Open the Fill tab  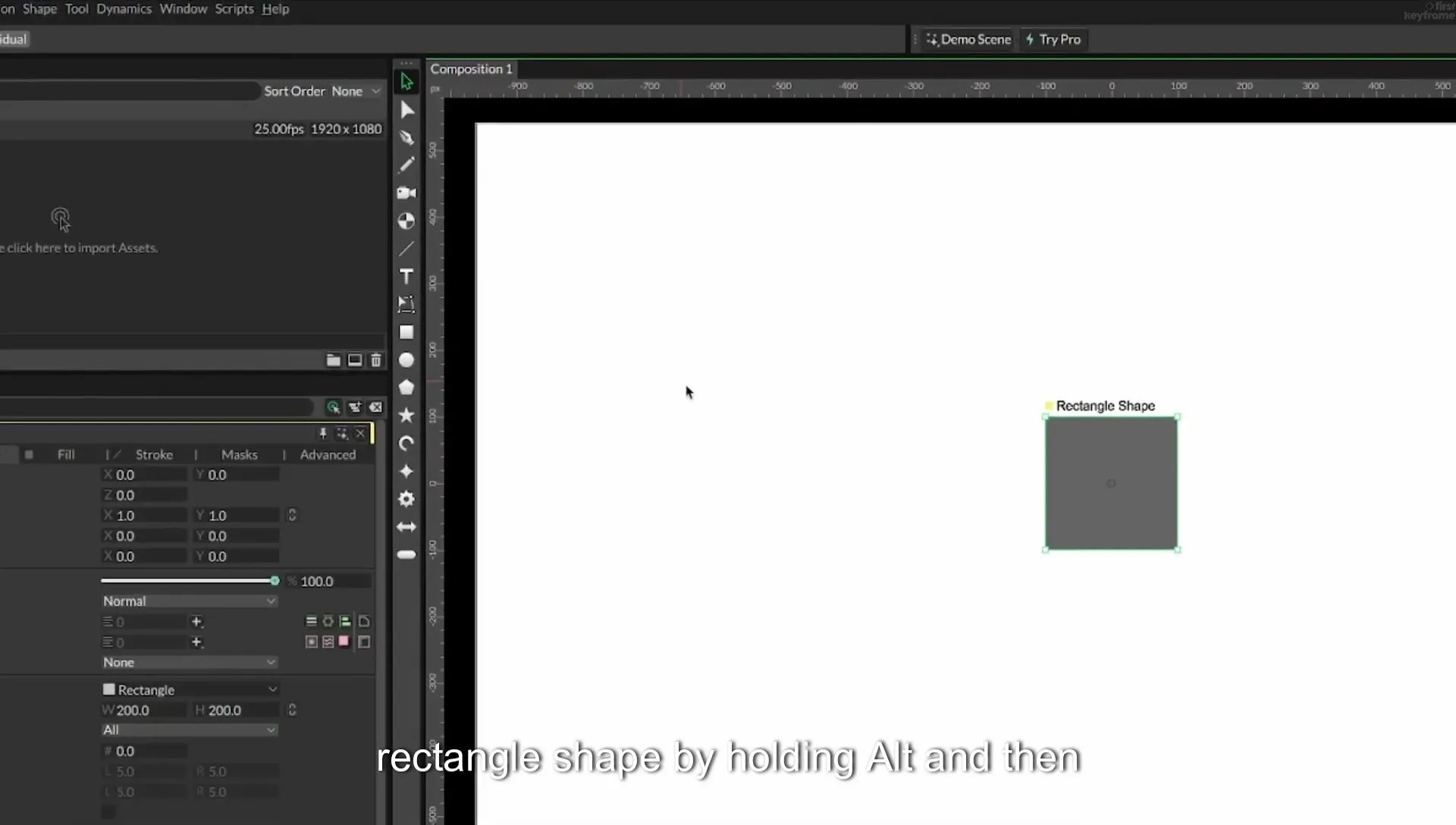click(66, 454)
